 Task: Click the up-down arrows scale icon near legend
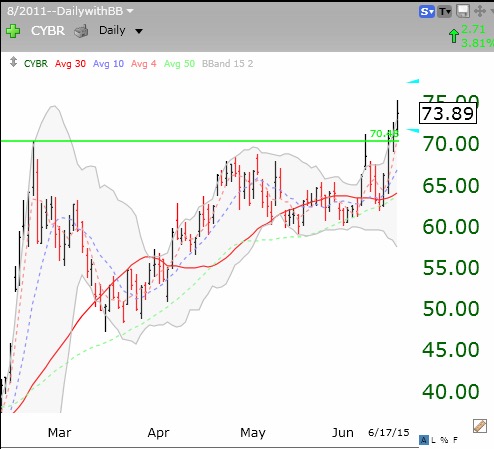(13, 62)
